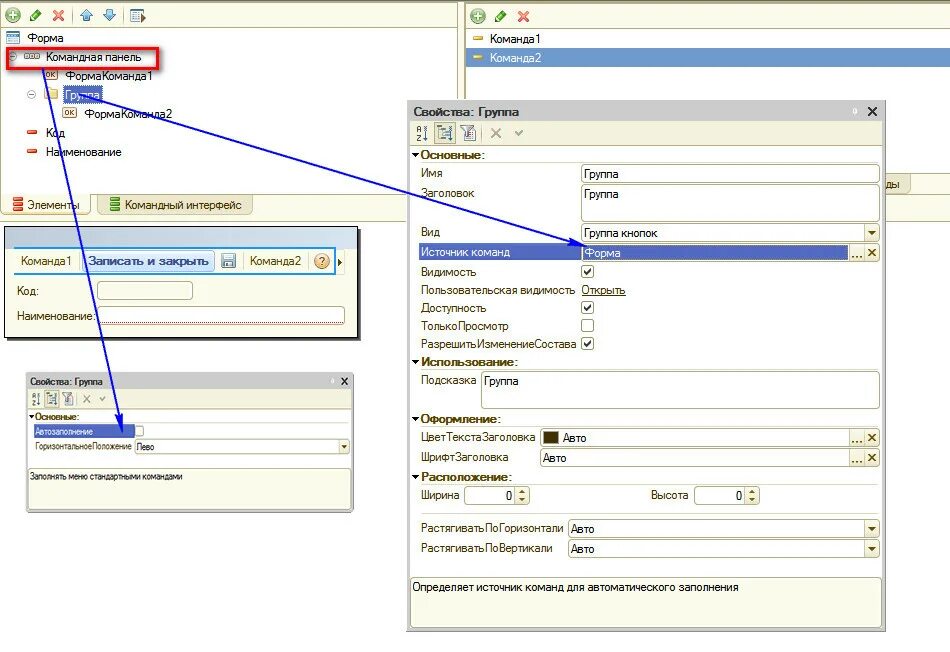Click Команда2 button in form preview
This screenshot has height=652, width=950.
click(275, 261)
